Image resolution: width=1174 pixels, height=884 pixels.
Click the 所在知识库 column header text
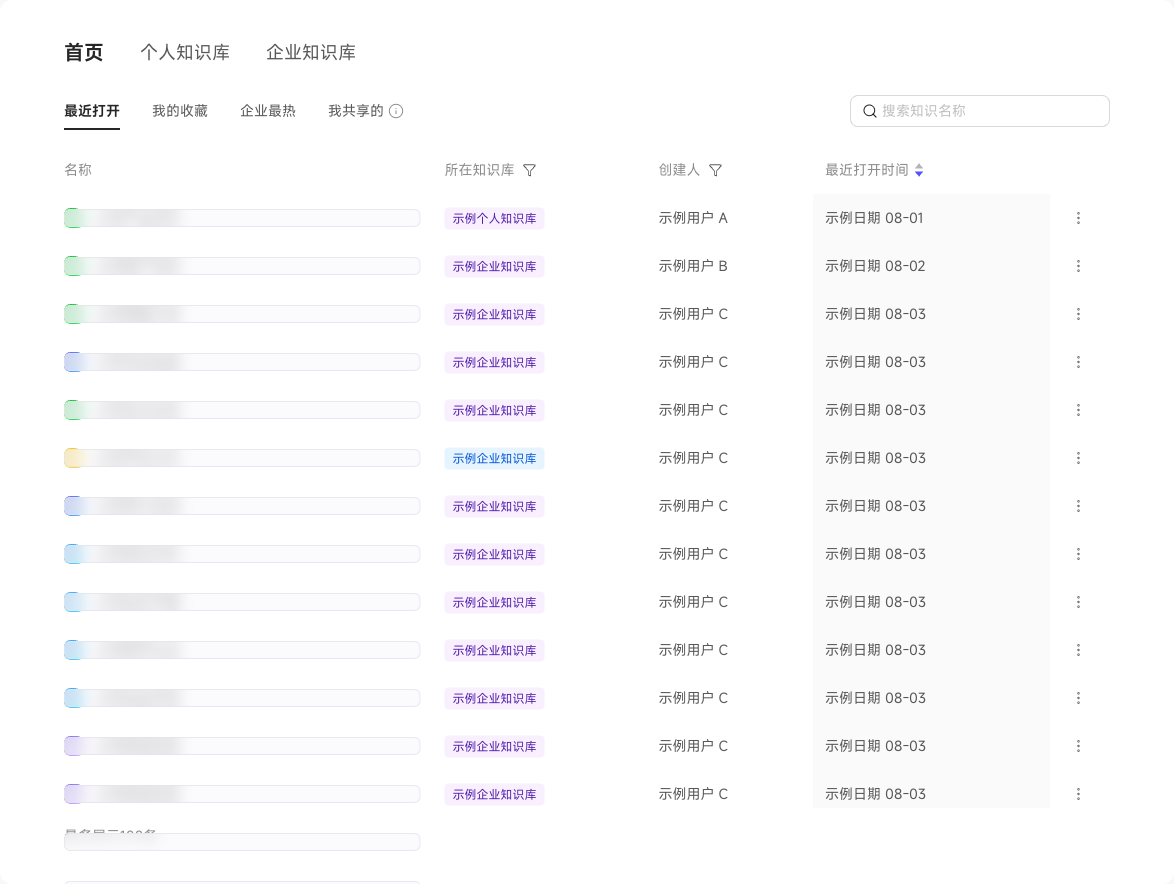(x=479, y=170)
